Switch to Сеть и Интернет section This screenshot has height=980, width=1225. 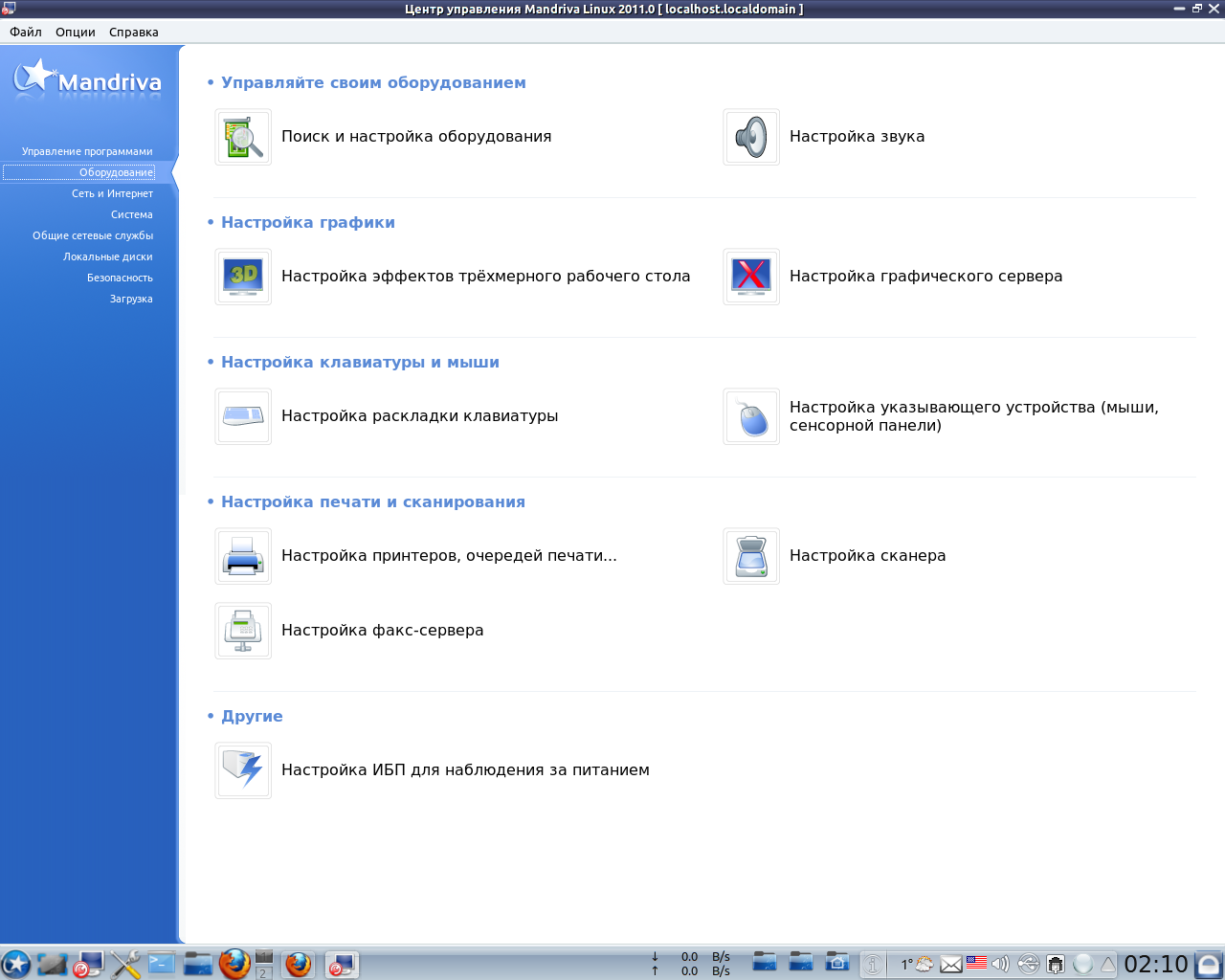coord(112,193)
